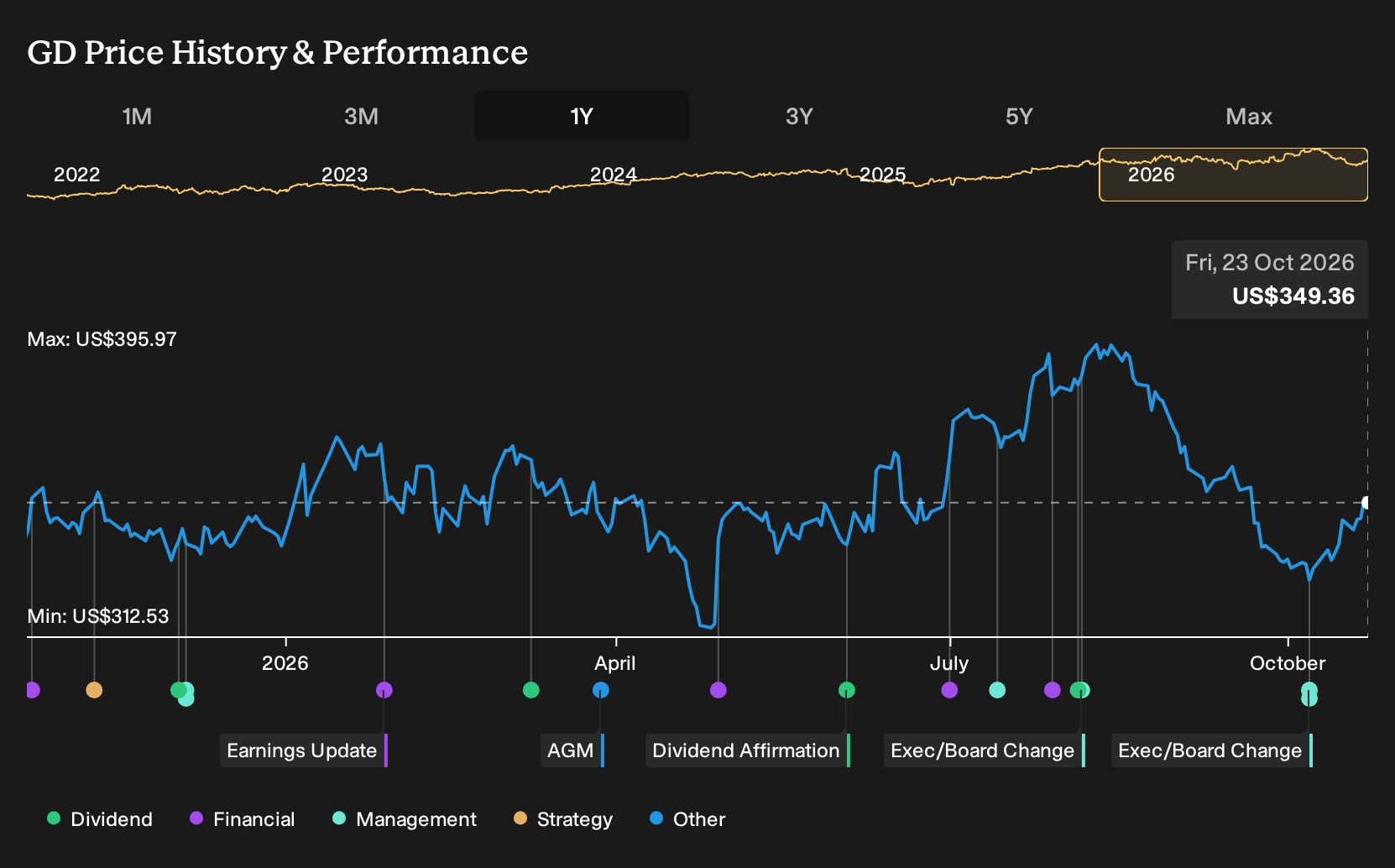Open the Dividend Affirmation event label

[748, 750]
